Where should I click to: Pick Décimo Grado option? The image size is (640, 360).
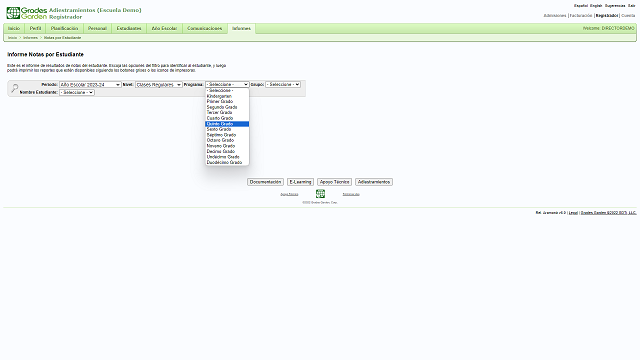tap(227, 151)
